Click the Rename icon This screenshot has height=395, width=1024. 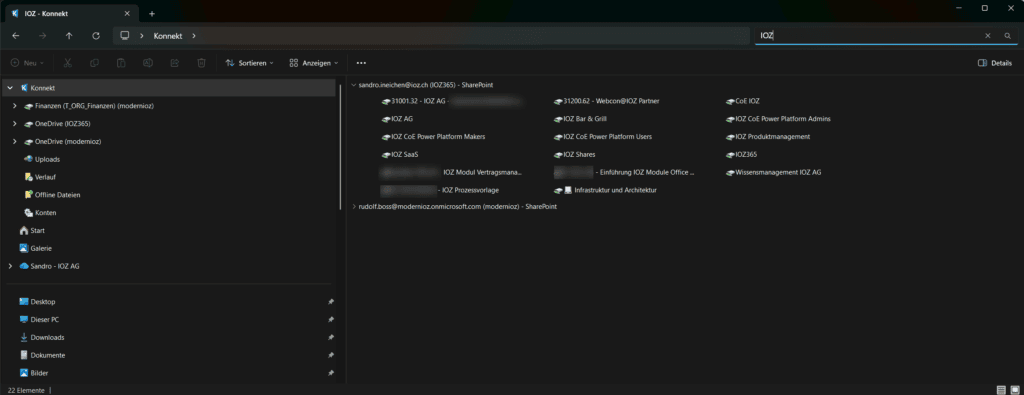tap(148, 63)
